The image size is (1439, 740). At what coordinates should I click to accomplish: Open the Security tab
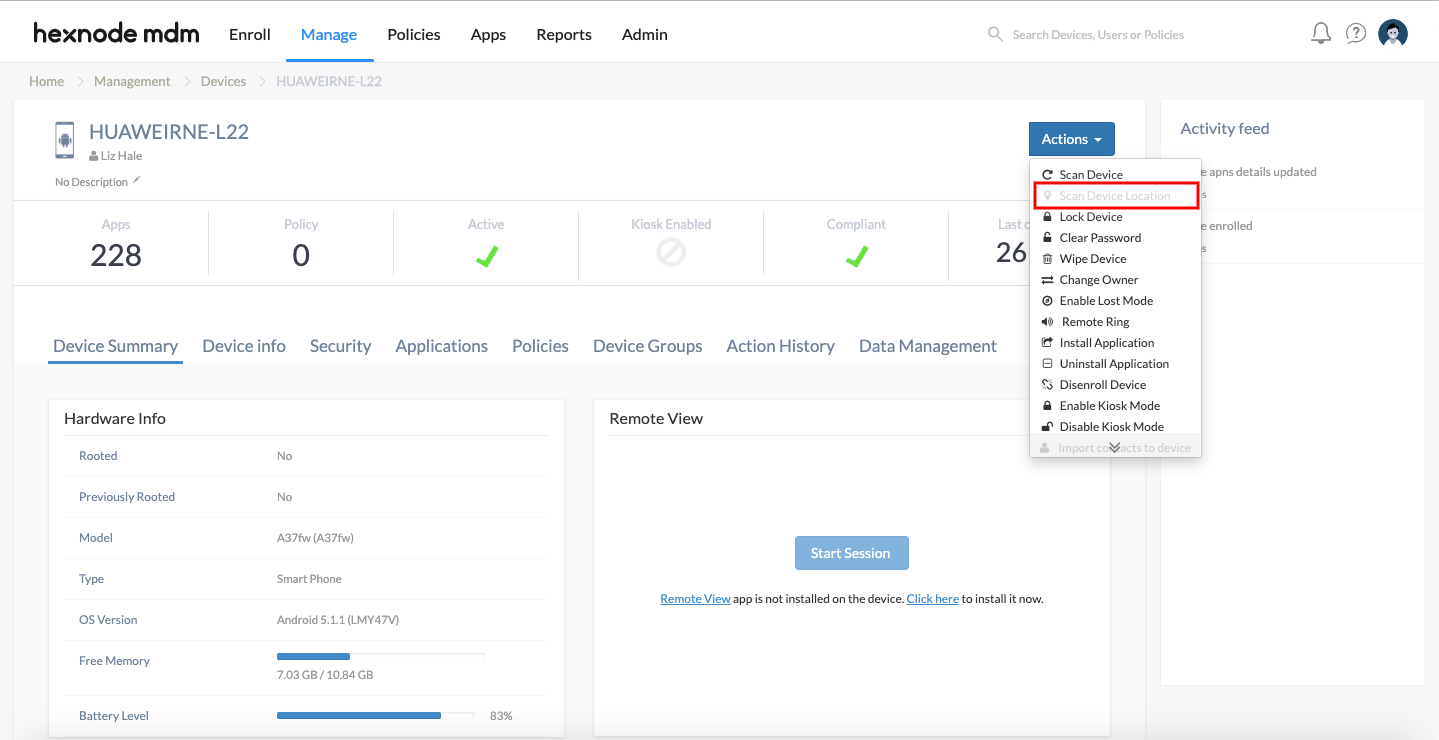click(340, 345)
